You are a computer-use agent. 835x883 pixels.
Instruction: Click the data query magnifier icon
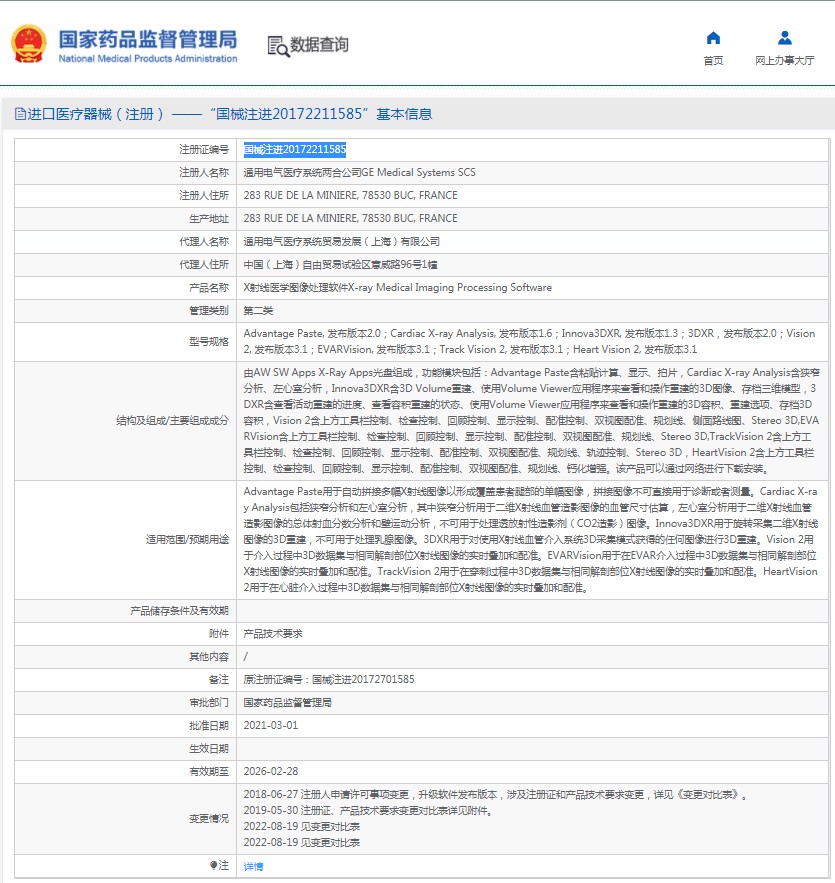278,46
